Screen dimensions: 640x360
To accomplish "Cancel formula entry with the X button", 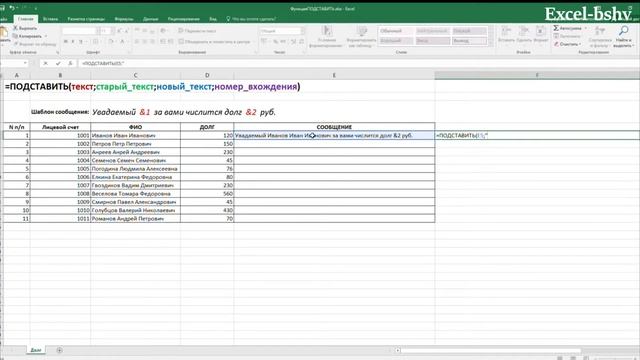I will pyautogui.click(x=45, y=63).
